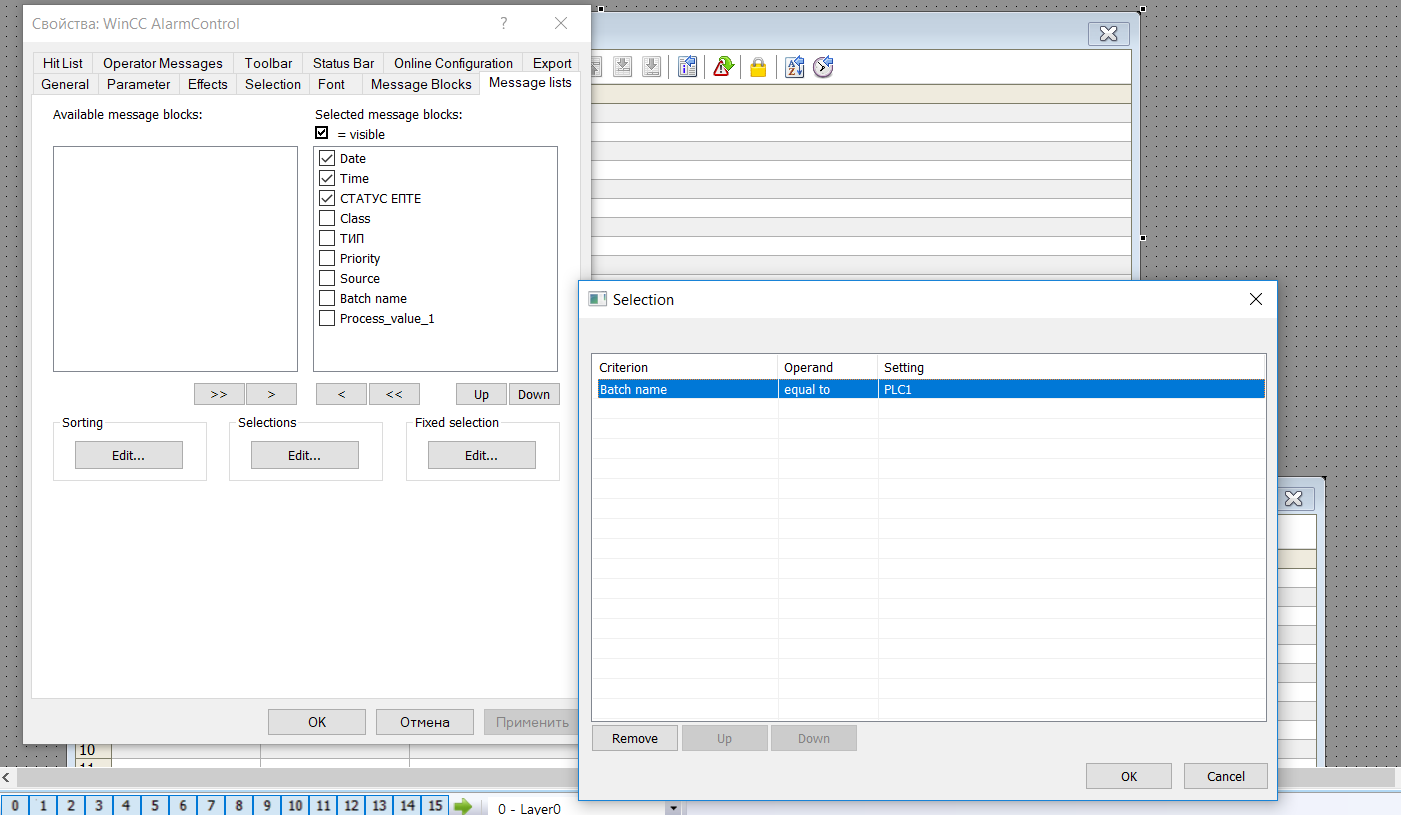Click the red warning triangle acknowledge icon
The height and width of the screenshot is (815, 1401).
[723, 67]
